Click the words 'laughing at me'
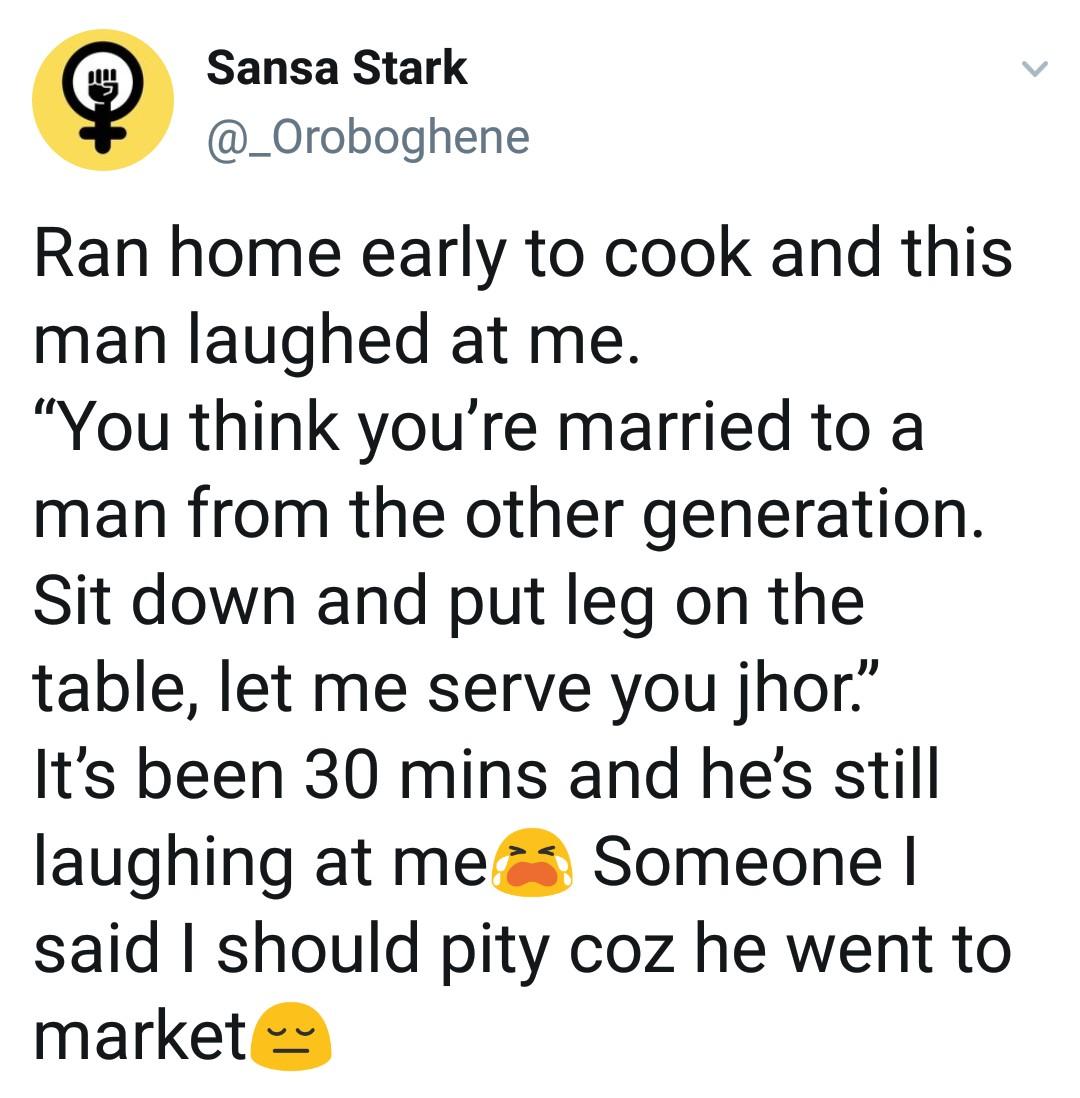The width and height of the screenshot is (1080, 1098). pos(261,863)
